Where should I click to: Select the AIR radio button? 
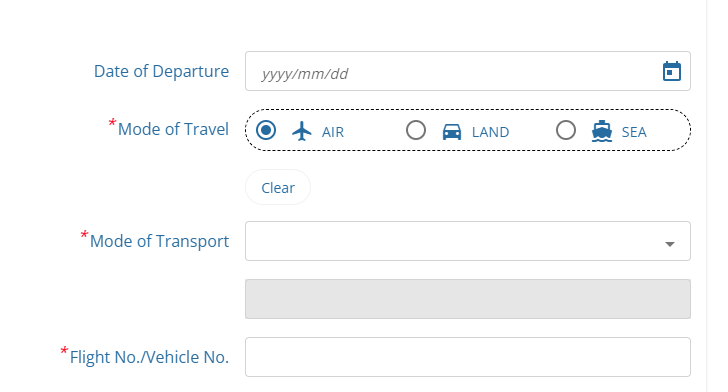tap(266, 130)
